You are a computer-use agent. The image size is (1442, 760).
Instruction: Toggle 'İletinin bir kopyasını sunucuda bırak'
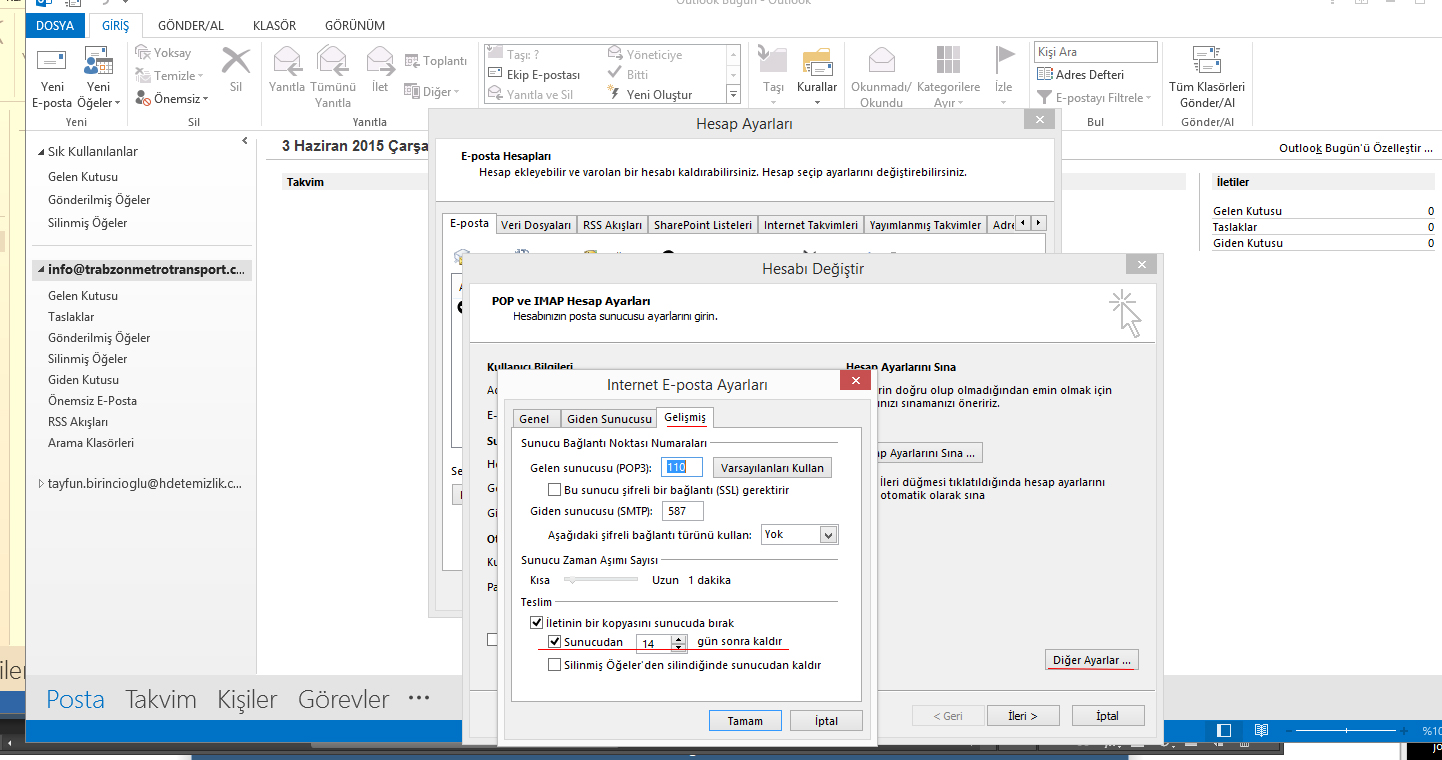pyautogui.click(x=537, y=623)
